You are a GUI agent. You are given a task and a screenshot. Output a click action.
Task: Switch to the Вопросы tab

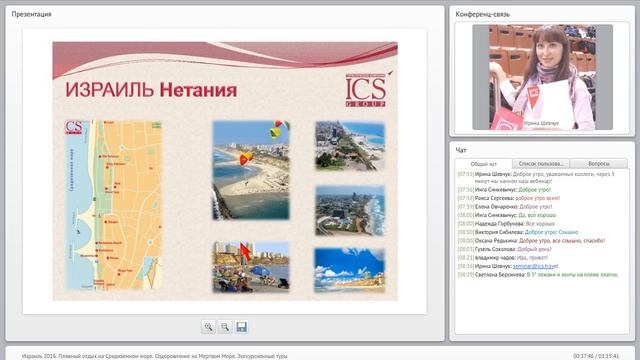click(599, 163)
